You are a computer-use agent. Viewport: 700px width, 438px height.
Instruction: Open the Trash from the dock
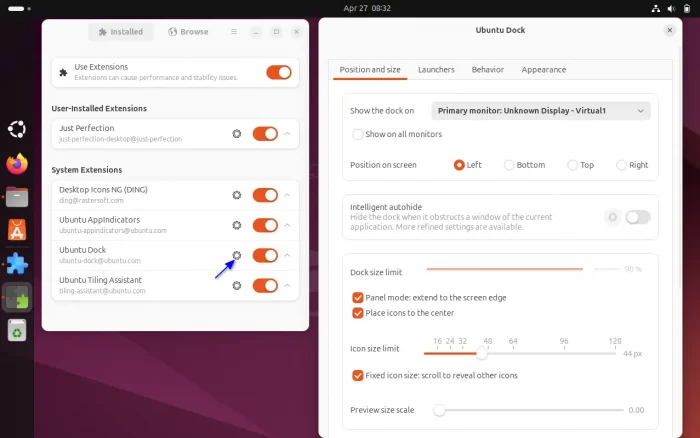(x=17, y=329)
